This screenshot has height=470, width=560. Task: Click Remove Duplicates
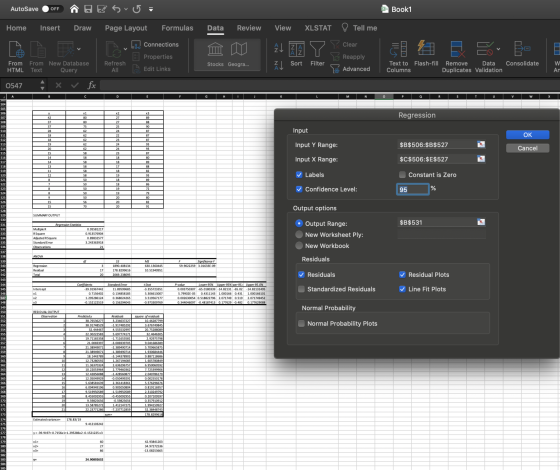pos(456,57)
